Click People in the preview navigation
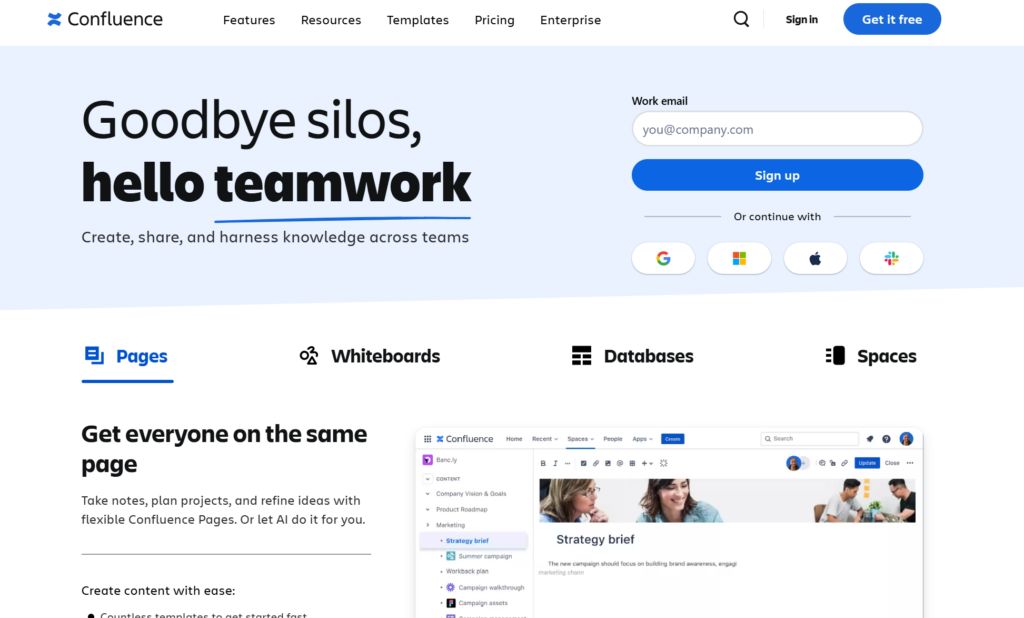 point(613,439)
